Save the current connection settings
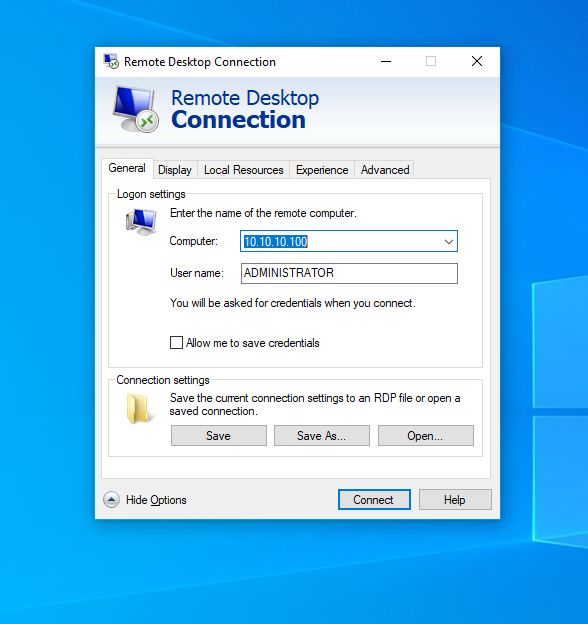The image size is (588, 624). [x=219, y=435]
